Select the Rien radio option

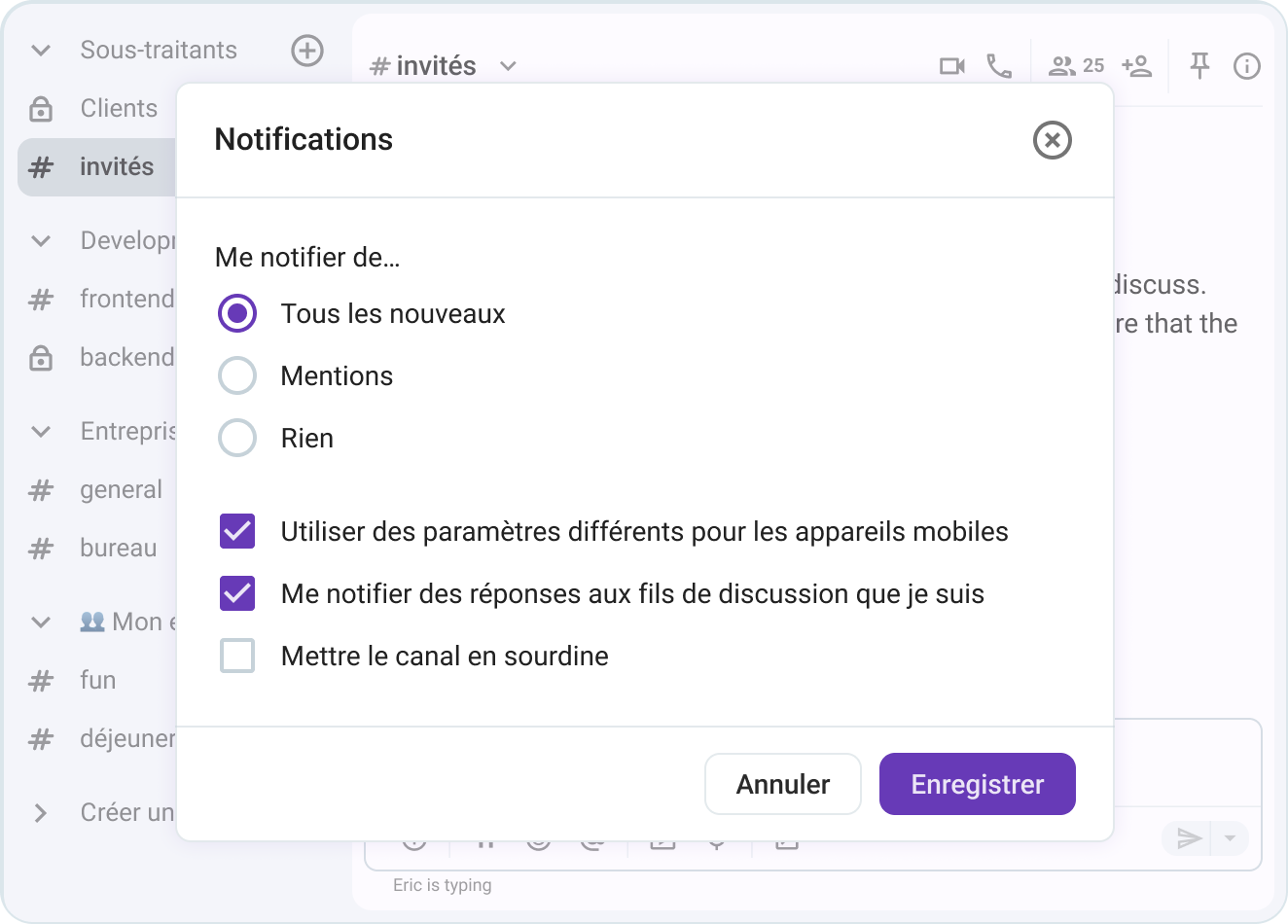[x=237, y=438]
